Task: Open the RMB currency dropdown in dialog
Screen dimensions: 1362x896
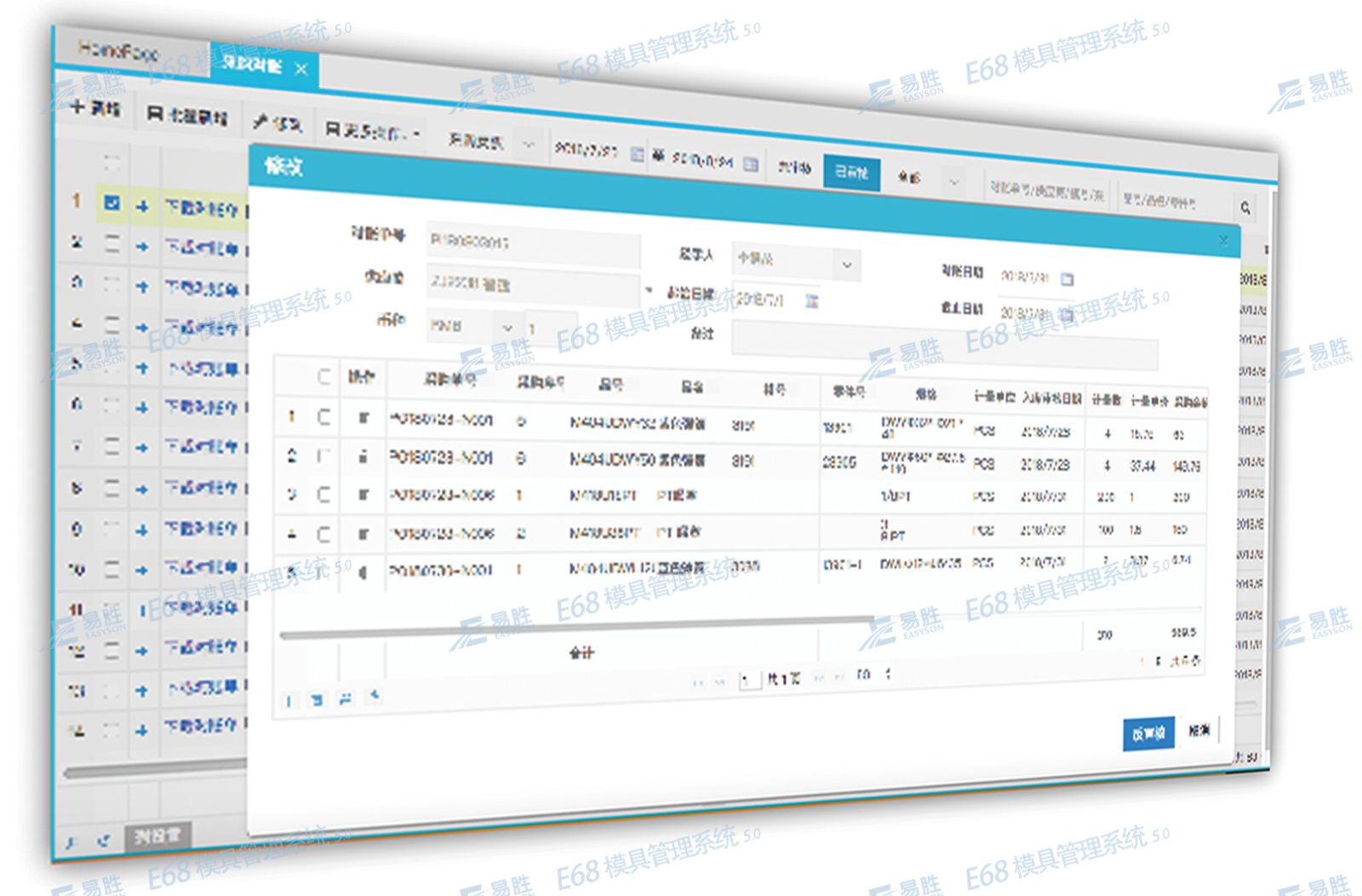Action: 507,328
